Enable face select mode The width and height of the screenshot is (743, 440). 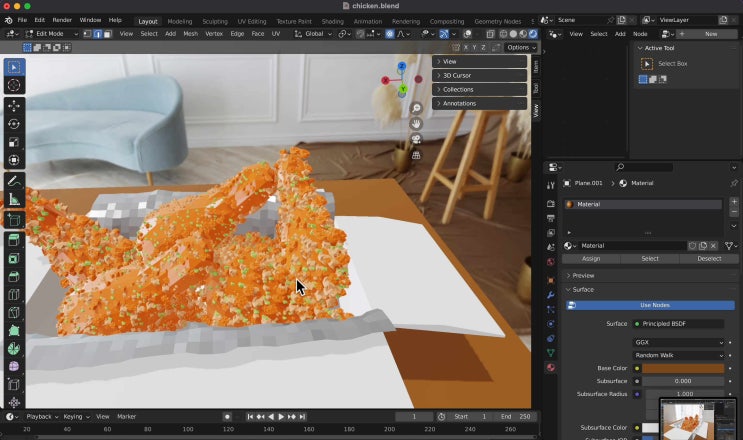coord(108,34)
